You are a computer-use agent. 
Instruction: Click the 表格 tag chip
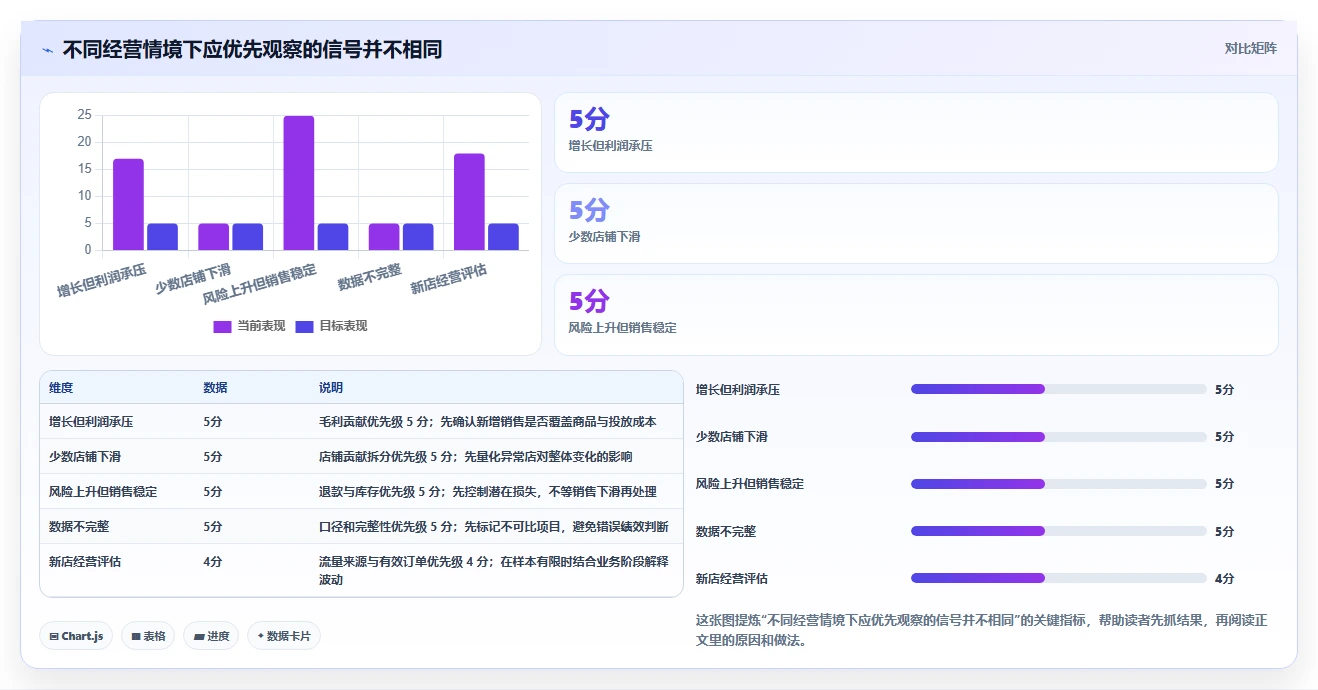coord(148,636)
